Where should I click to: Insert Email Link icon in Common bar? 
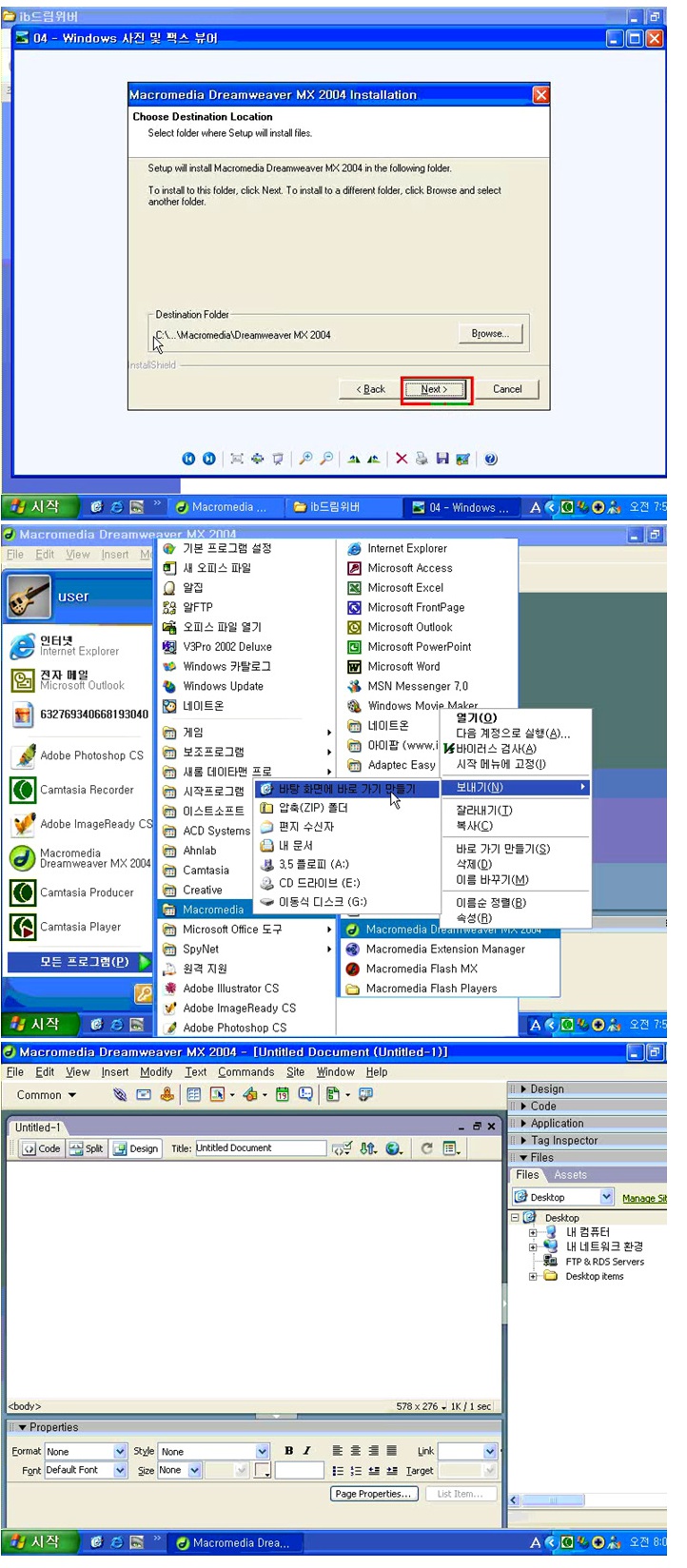tap(144, 1094)
